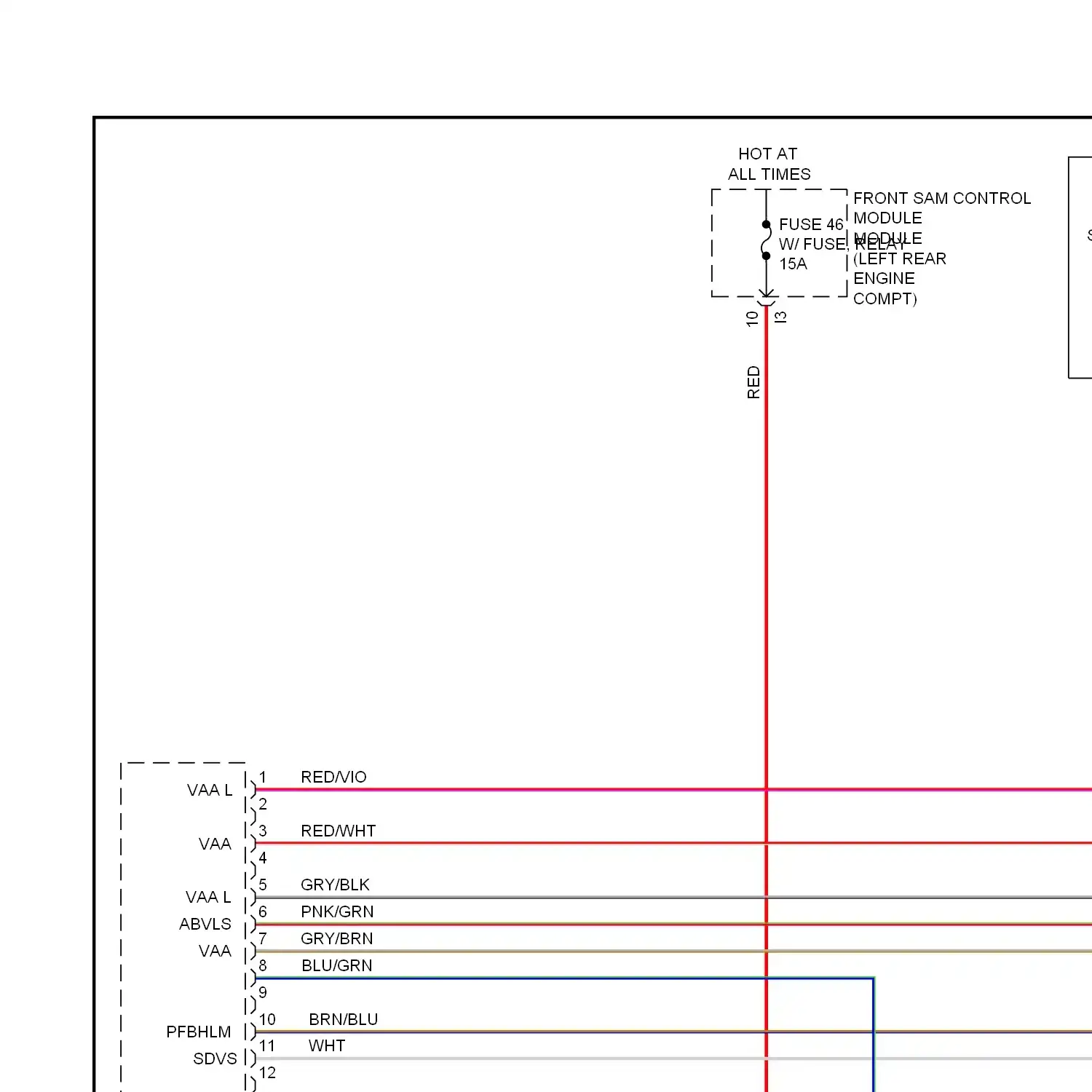Screen dimensions: 1092x1092
Task: Click the 15A fuse rating text
Action: click(793, 264)
